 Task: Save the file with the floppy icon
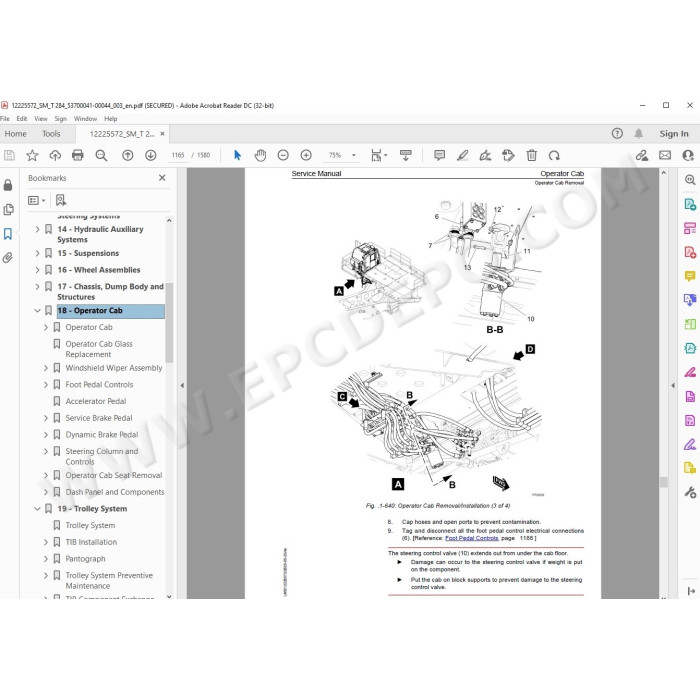coord(9,155)
